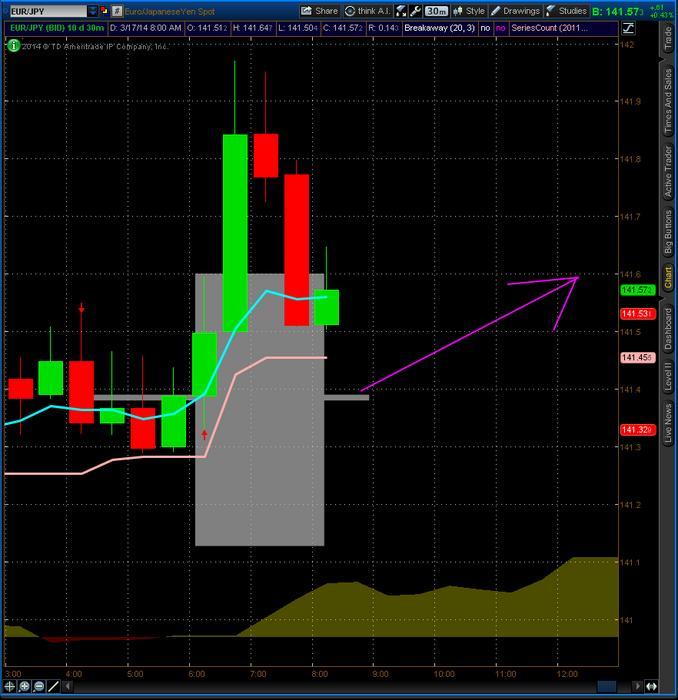Open the Dashboard sidebar tab
The height and width of the screenshot is (700, 678).
click(668, 329)
